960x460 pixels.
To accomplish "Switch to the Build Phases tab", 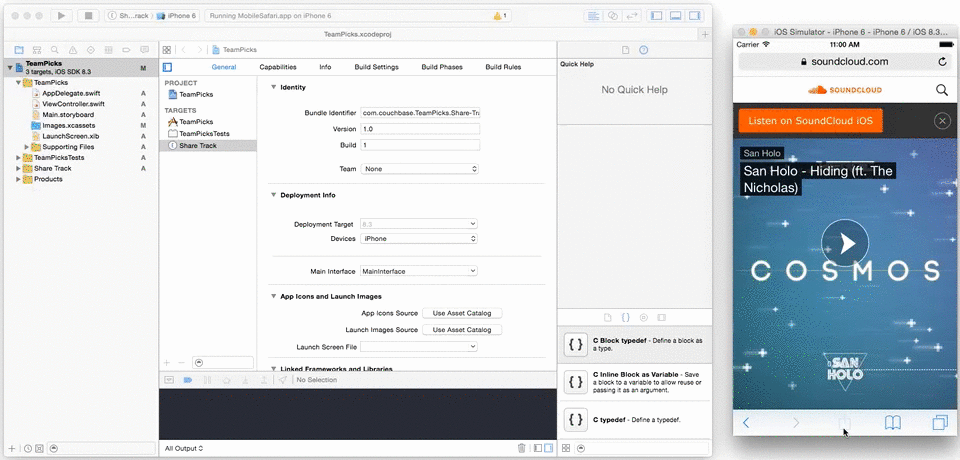I will 442,67.
